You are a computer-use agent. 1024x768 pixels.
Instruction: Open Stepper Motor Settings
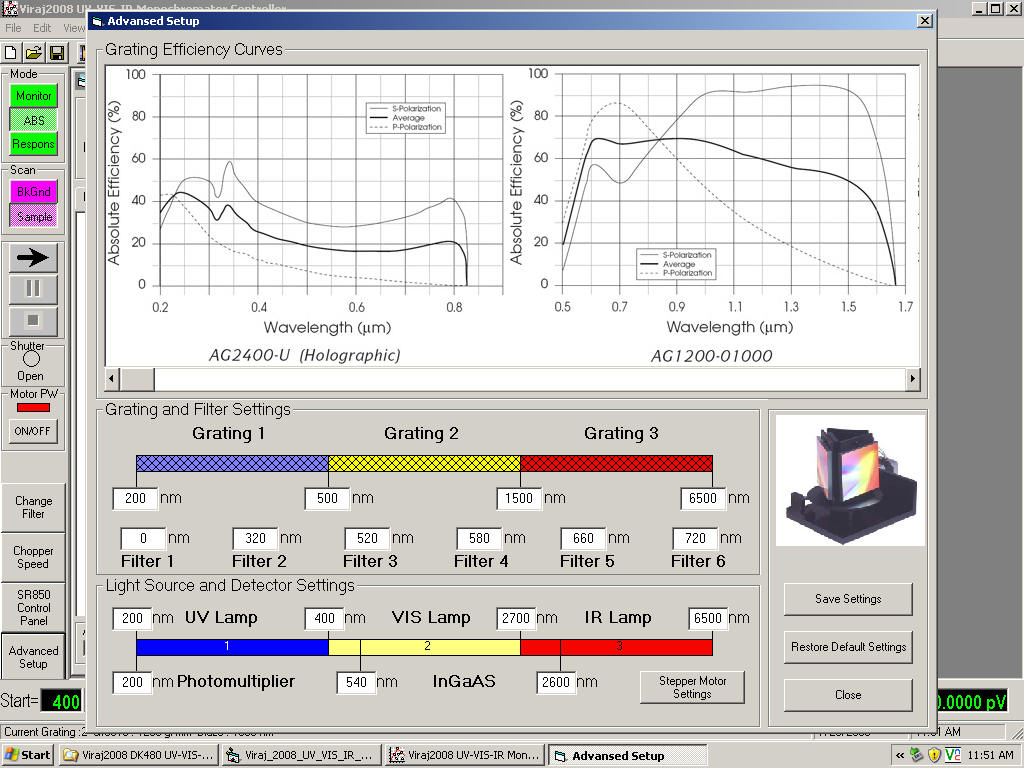pyautogui.click(x=692, y=688)
